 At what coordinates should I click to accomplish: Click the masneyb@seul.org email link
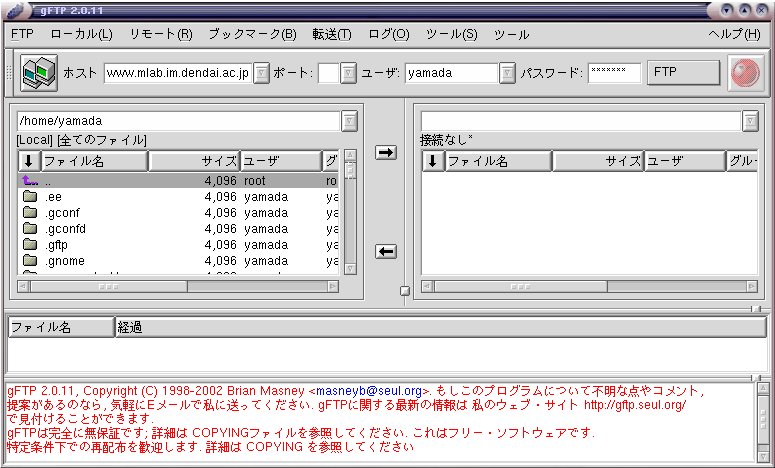[369, 391]
